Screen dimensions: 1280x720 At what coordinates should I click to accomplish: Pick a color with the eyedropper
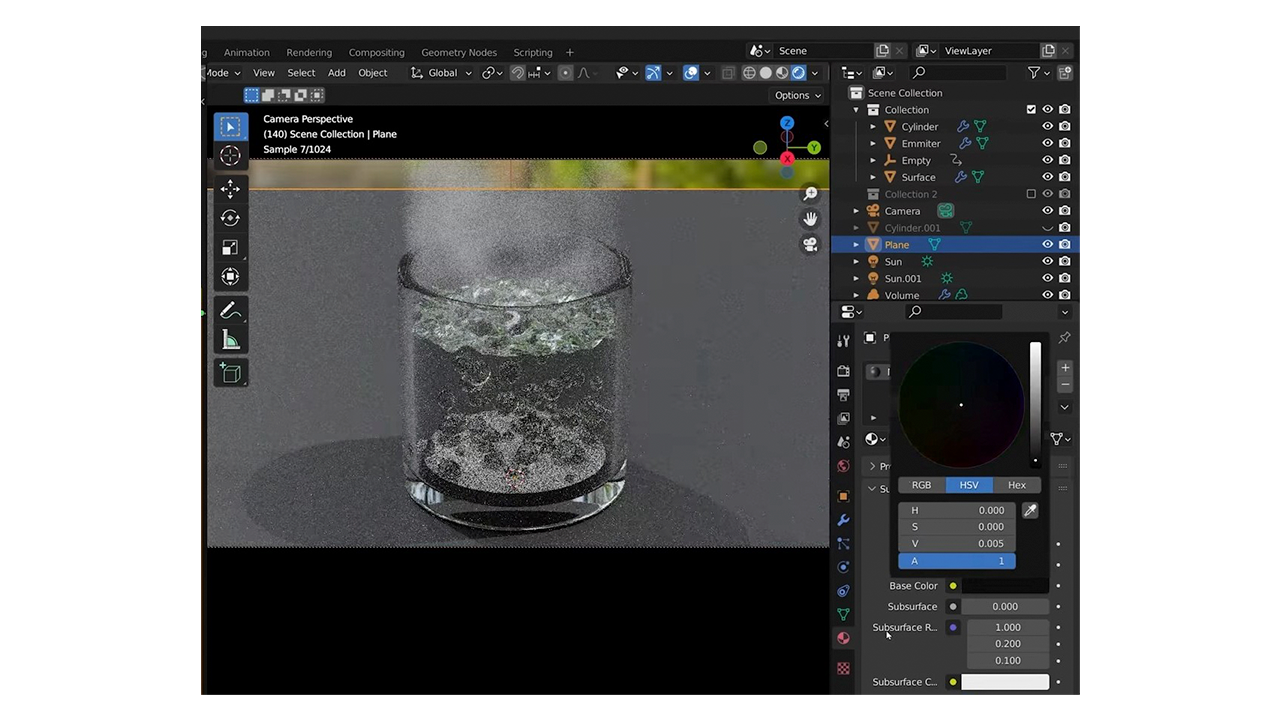(x=1030, y=511)
